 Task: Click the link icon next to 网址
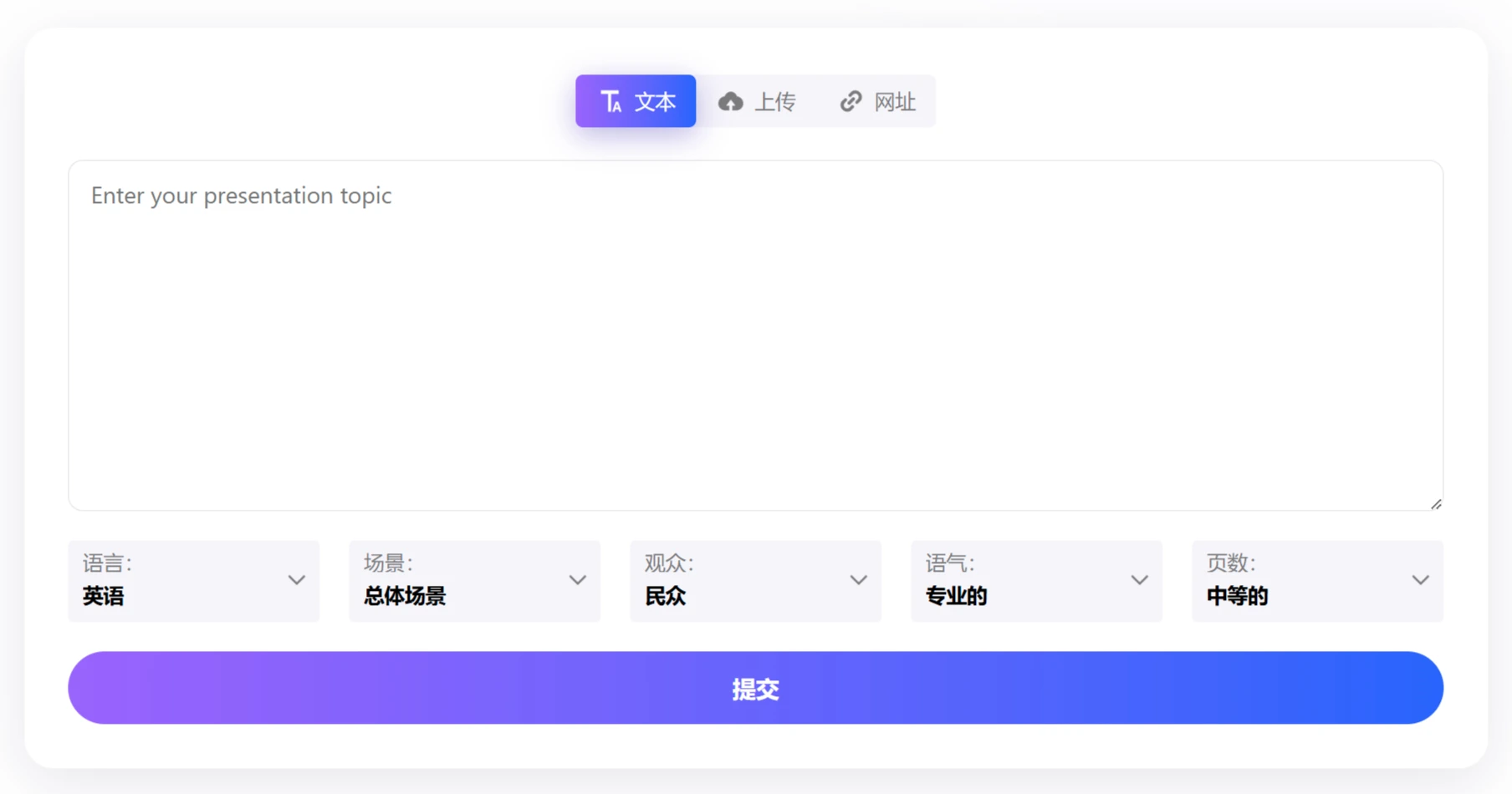(x=850, y=101)
